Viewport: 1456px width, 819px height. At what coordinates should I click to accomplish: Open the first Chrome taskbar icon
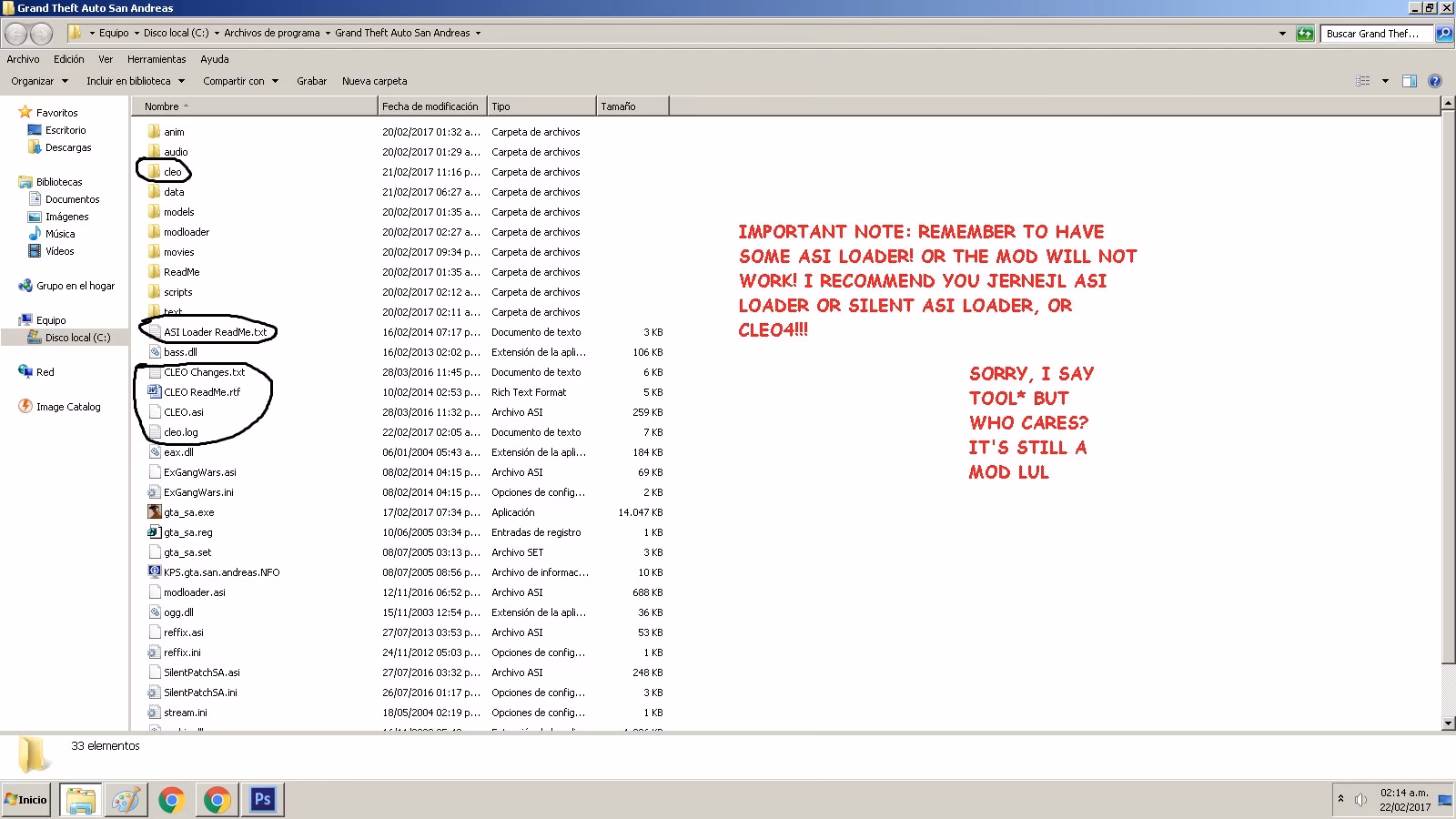click(172, 800)
